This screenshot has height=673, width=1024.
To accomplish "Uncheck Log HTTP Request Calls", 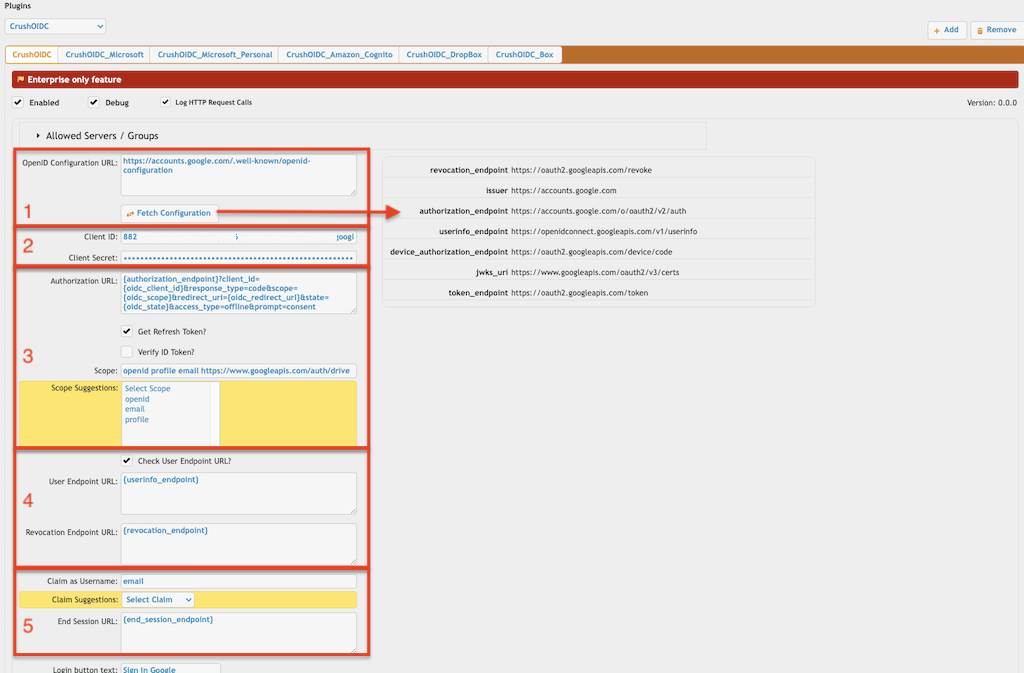I will (165, 102).
